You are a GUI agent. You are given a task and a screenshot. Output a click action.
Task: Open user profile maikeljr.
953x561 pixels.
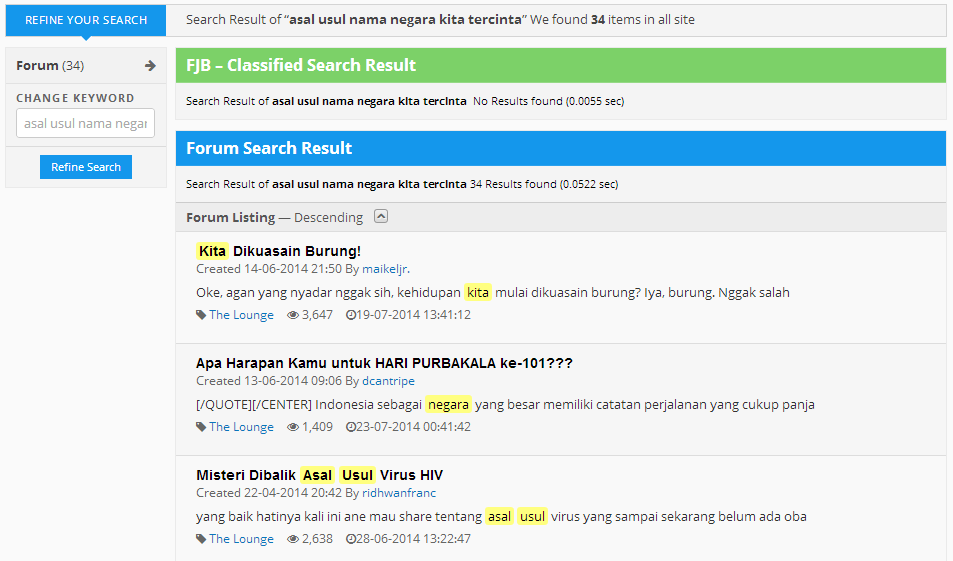coord(386,269)
